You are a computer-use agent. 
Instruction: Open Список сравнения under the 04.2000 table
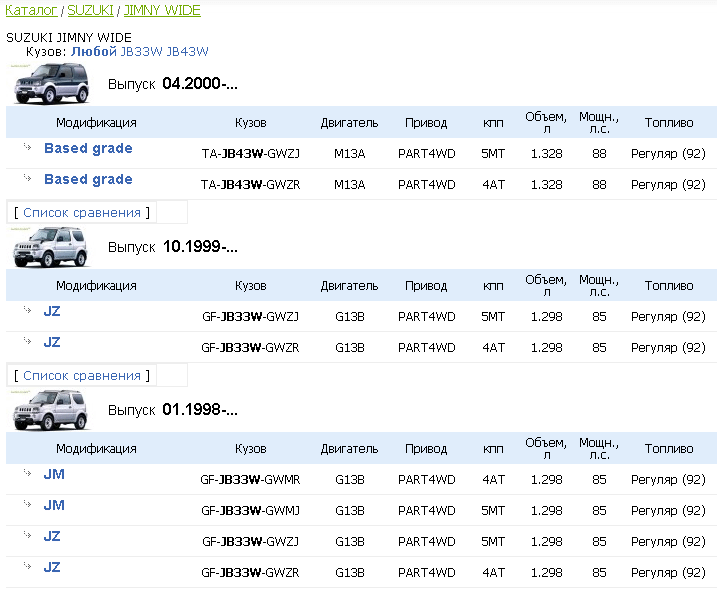(81, 212)
